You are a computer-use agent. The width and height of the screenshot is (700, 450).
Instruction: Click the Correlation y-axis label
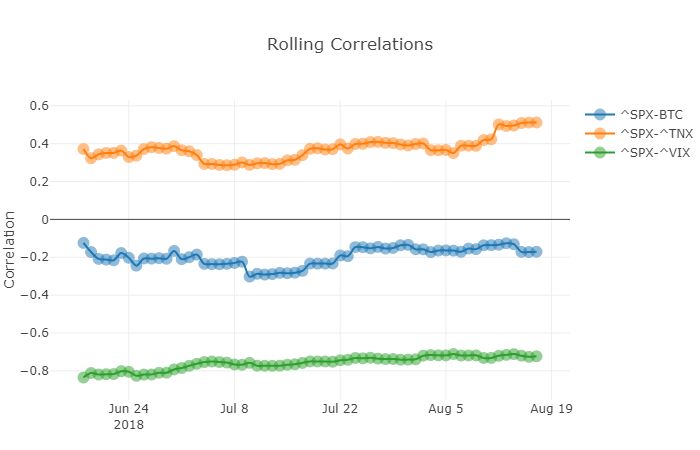coord(11,248)
